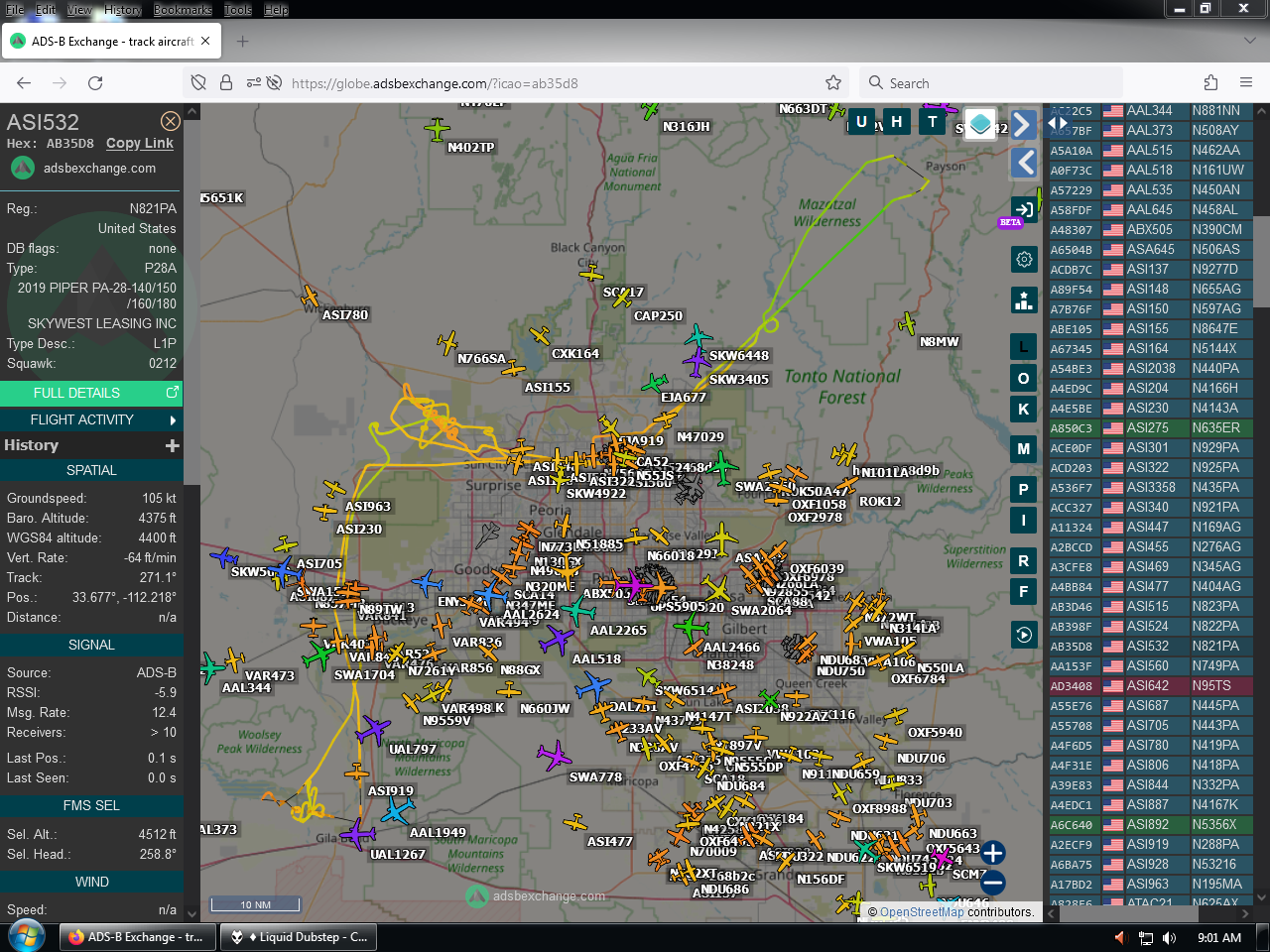Click the replay play-circle icon
1270x952 pixels.
[x=1024, y=635]
